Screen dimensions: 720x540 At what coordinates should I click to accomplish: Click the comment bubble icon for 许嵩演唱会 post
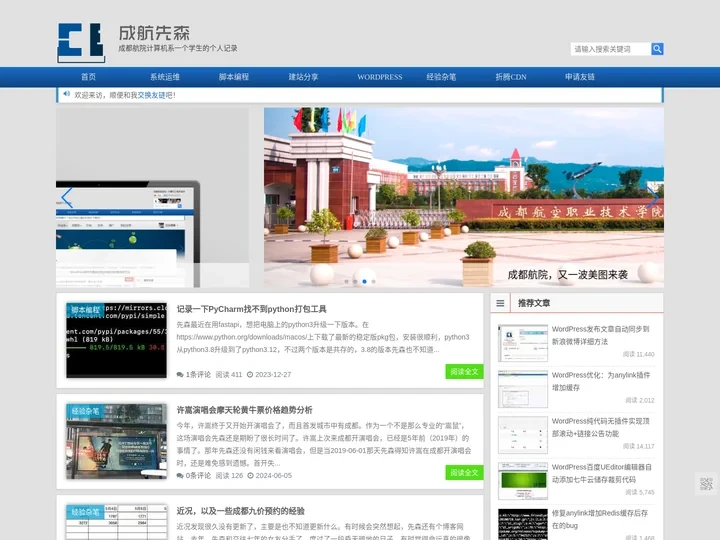tap(180, 476)
